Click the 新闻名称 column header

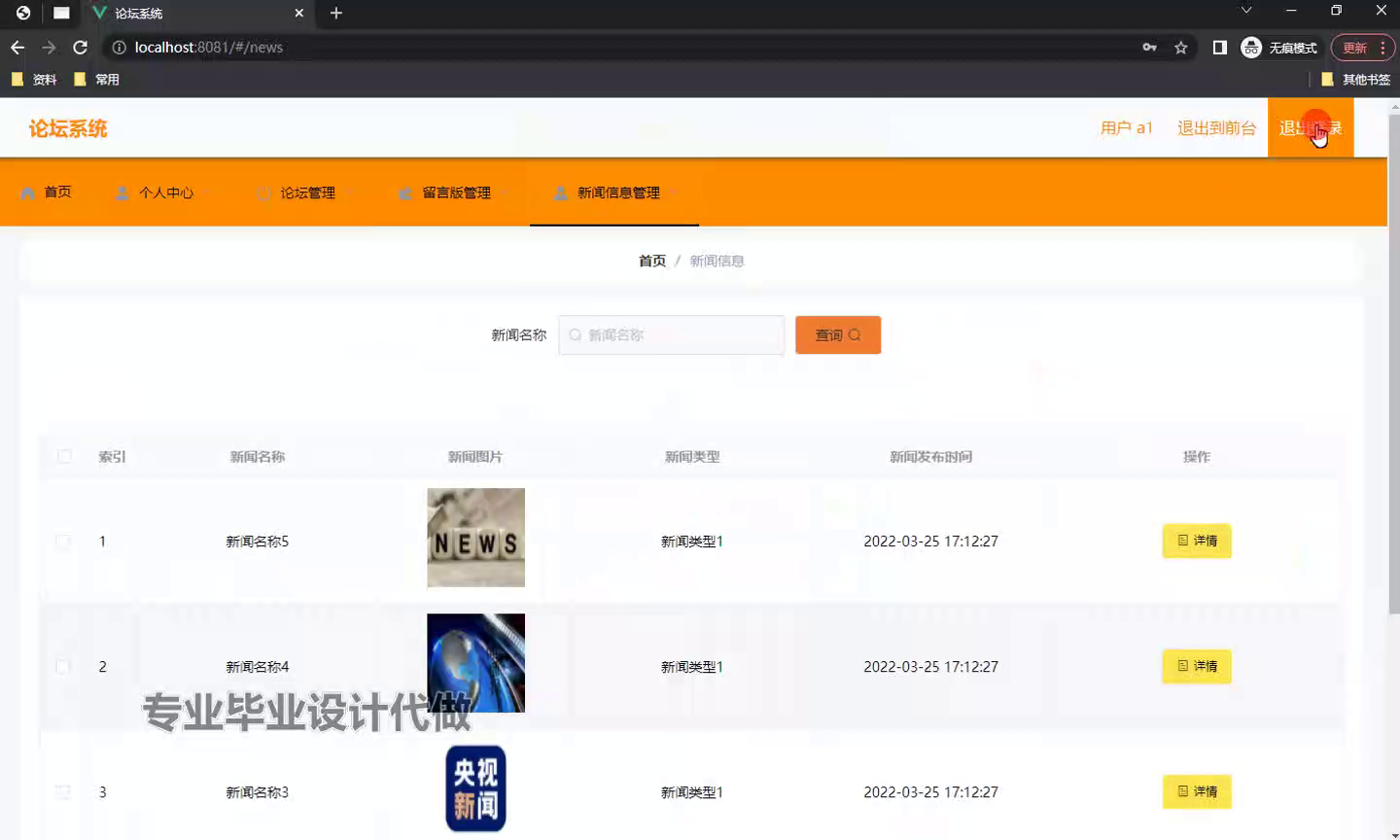coord(258,457)
